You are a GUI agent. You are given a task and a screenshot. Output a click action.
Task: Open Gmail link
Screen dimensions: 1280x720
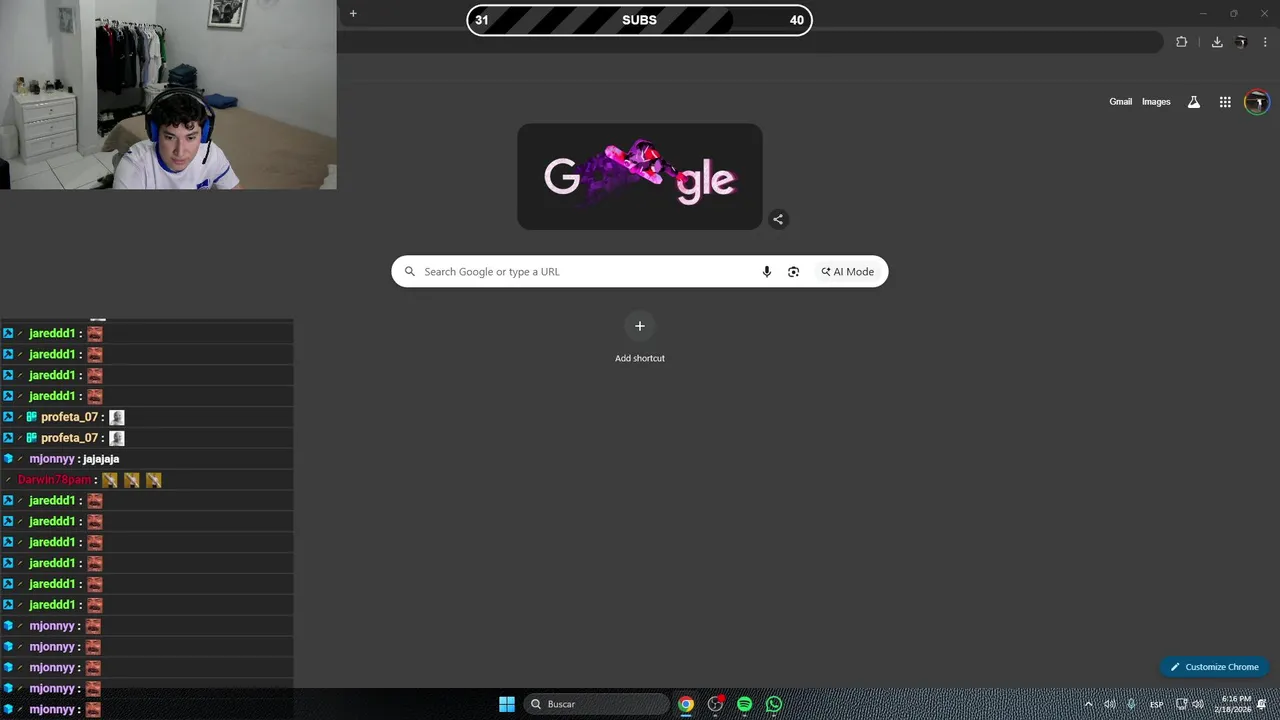[1120, 102]
